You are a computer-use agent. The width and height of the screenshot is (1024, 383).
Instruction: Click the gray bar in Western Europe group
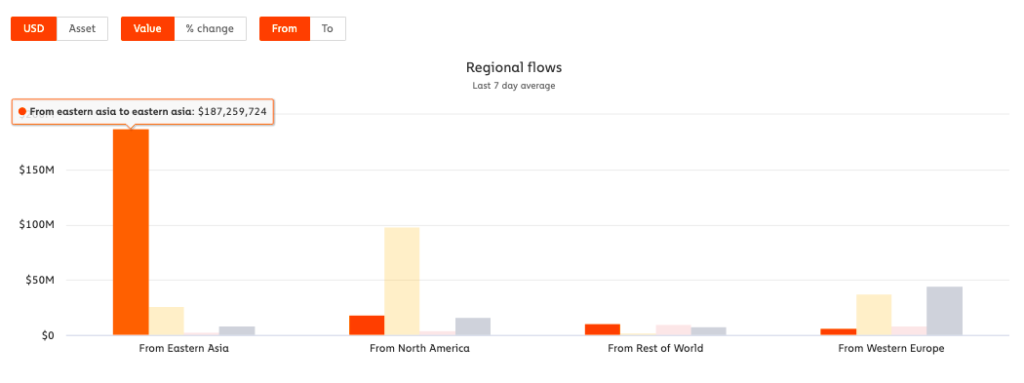pyautogui.click(x=944, y=311)
